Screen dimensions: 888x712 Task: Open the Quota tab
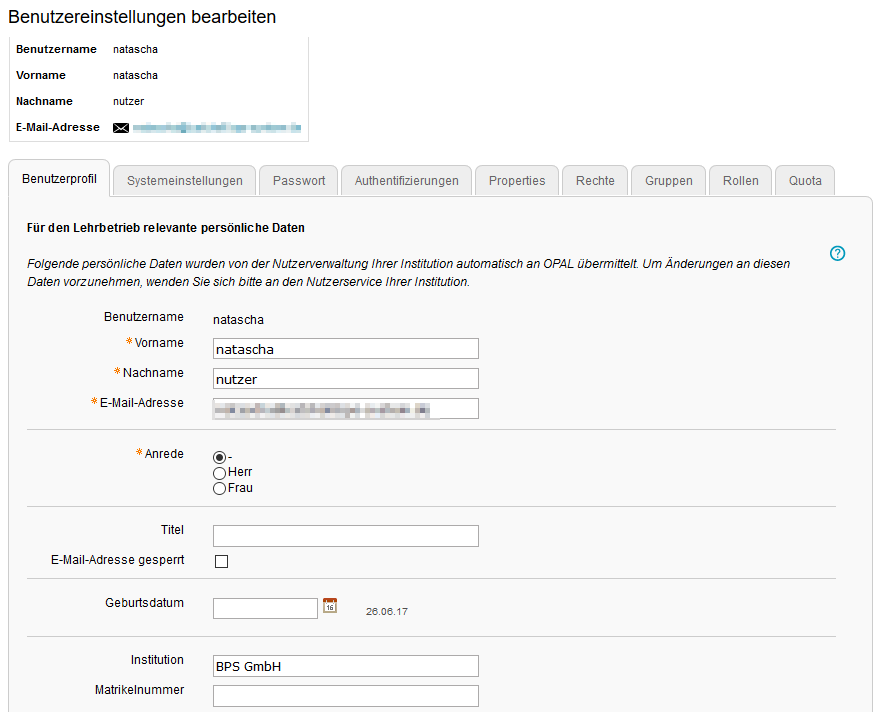coord(804,180)
